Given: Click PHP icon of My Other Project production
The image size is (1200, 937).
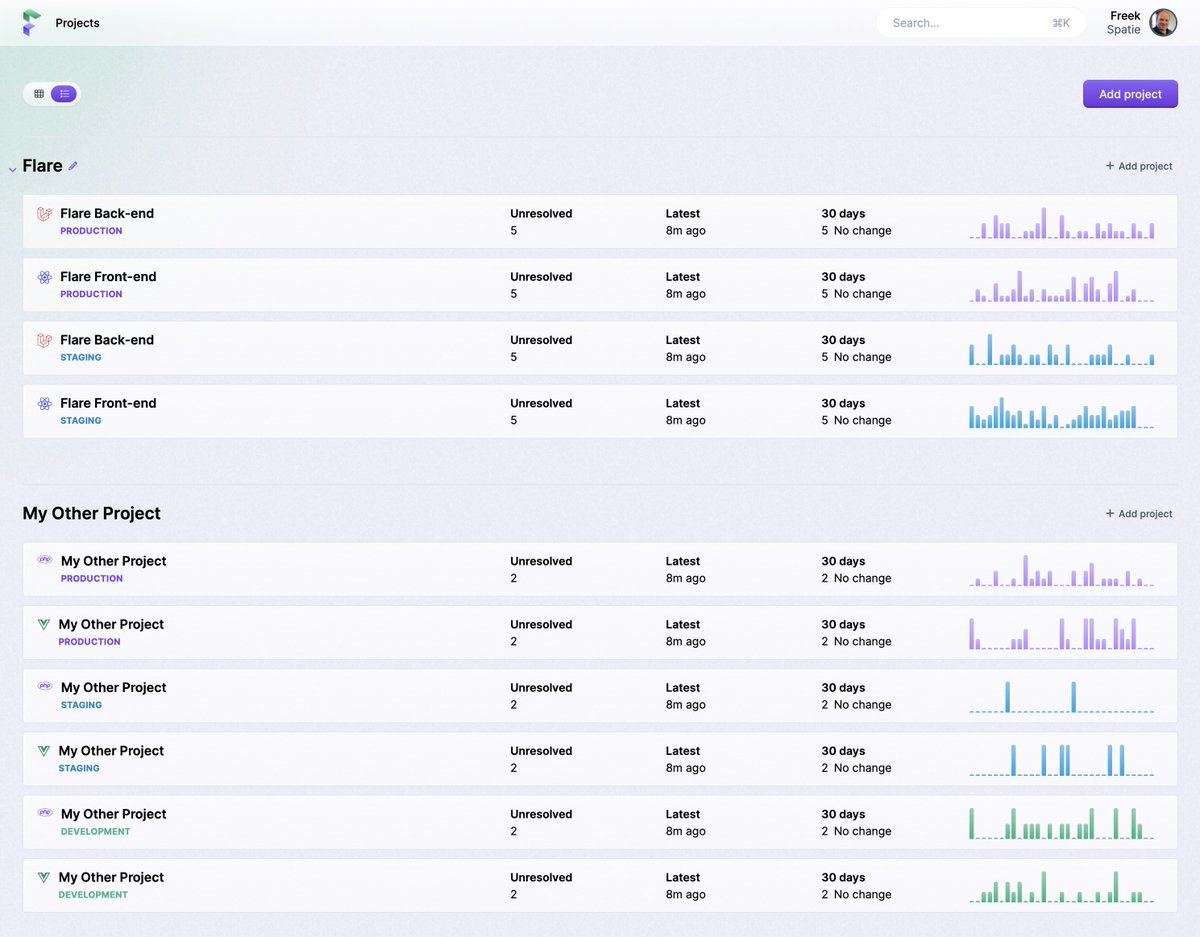Looking at the screenshot, I should (45, 560).
